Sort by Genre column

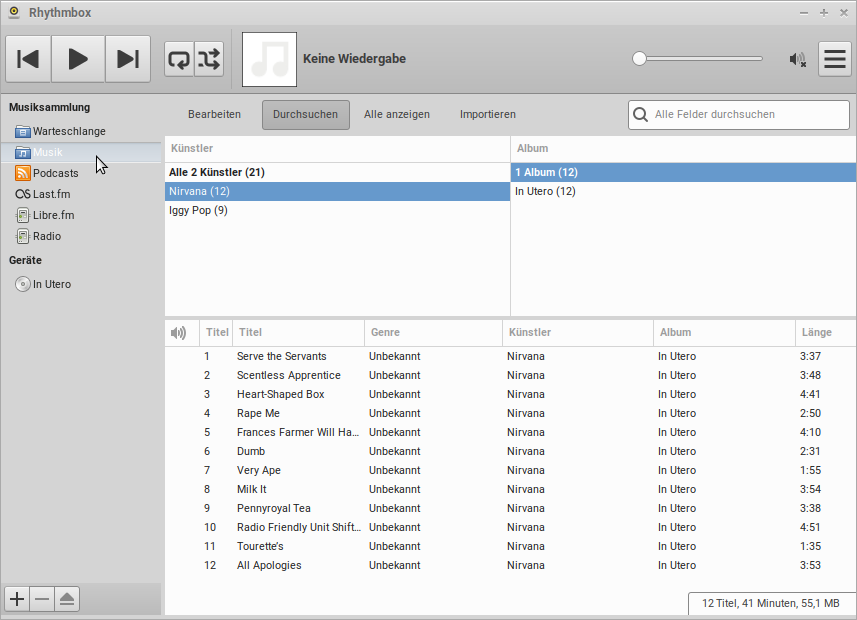pos(433,332)
